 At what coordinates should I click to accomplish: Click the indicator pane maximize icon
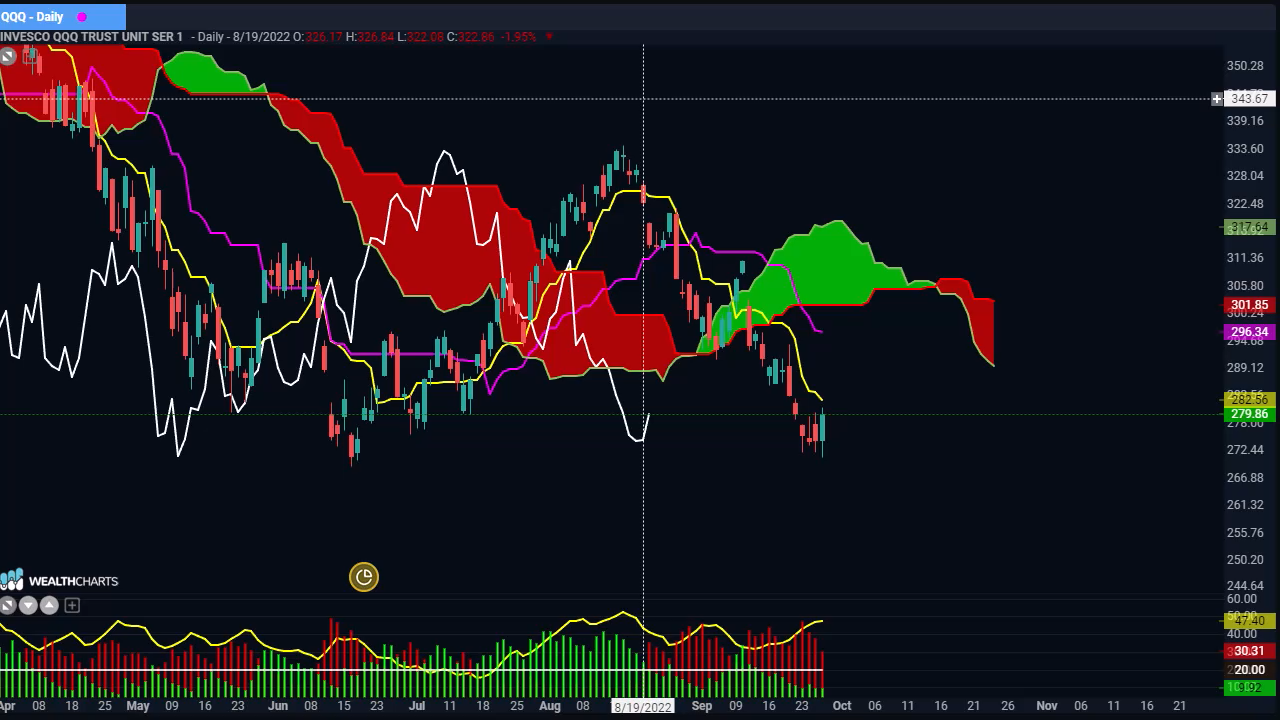point(8,605)
